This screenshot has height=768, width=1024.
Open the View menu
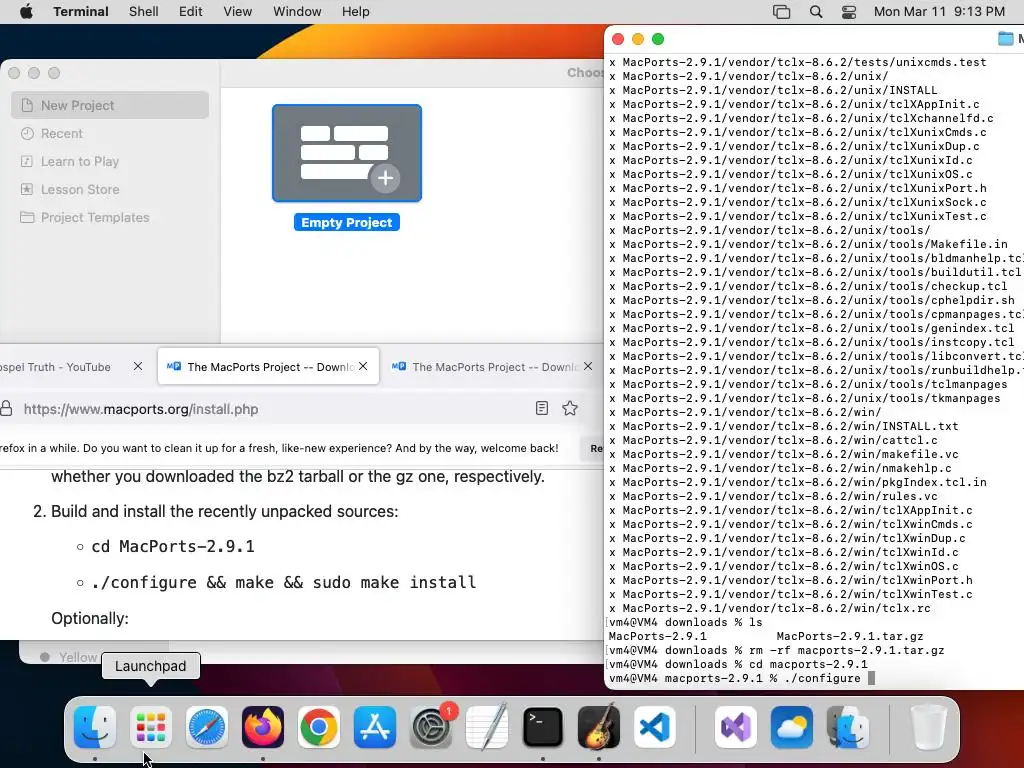238,12
